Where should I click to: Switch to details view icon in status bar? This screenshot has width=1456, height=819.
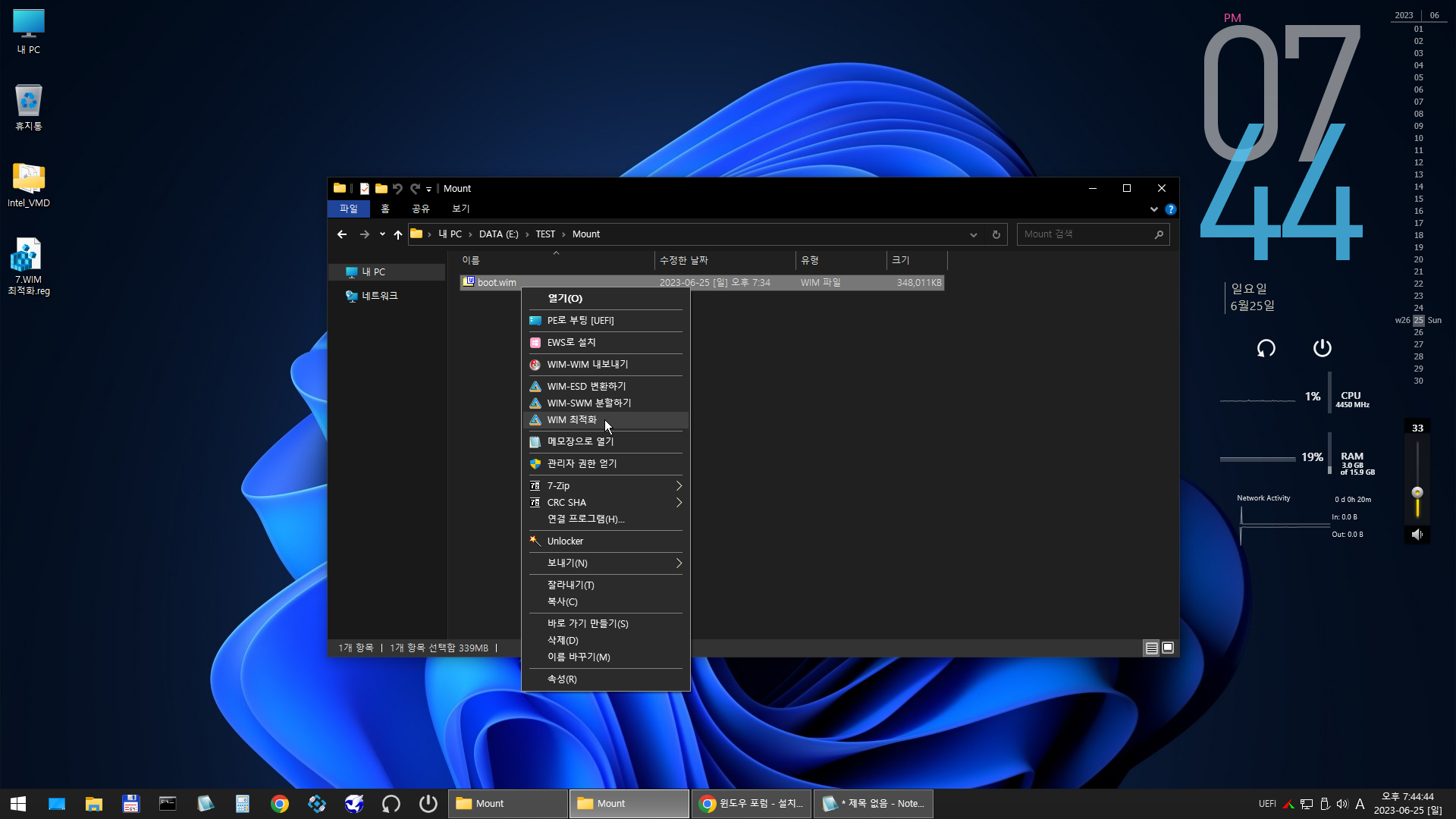coord(1151,648)
